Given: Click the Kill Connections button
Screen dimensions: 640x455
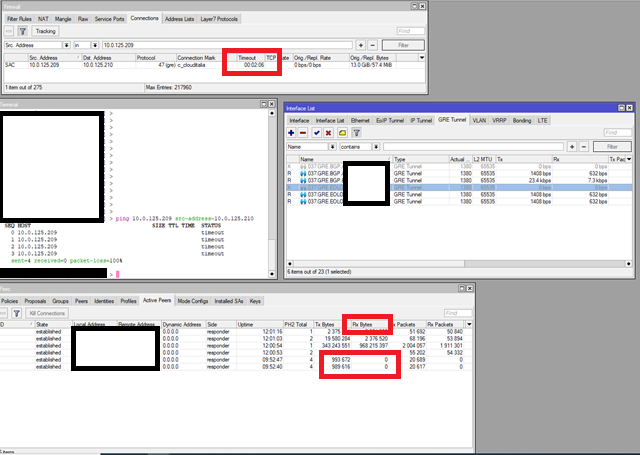Looking at the screenshot, I should coord(47,313).
